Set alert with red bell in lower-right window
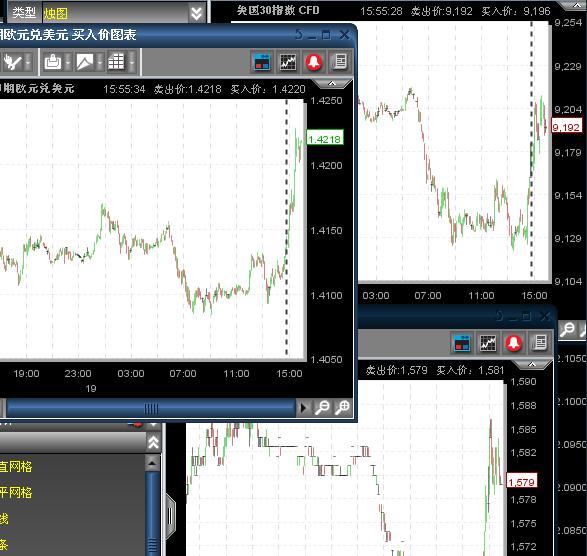This screenshot has height=556, width=587. pos(514,343)
